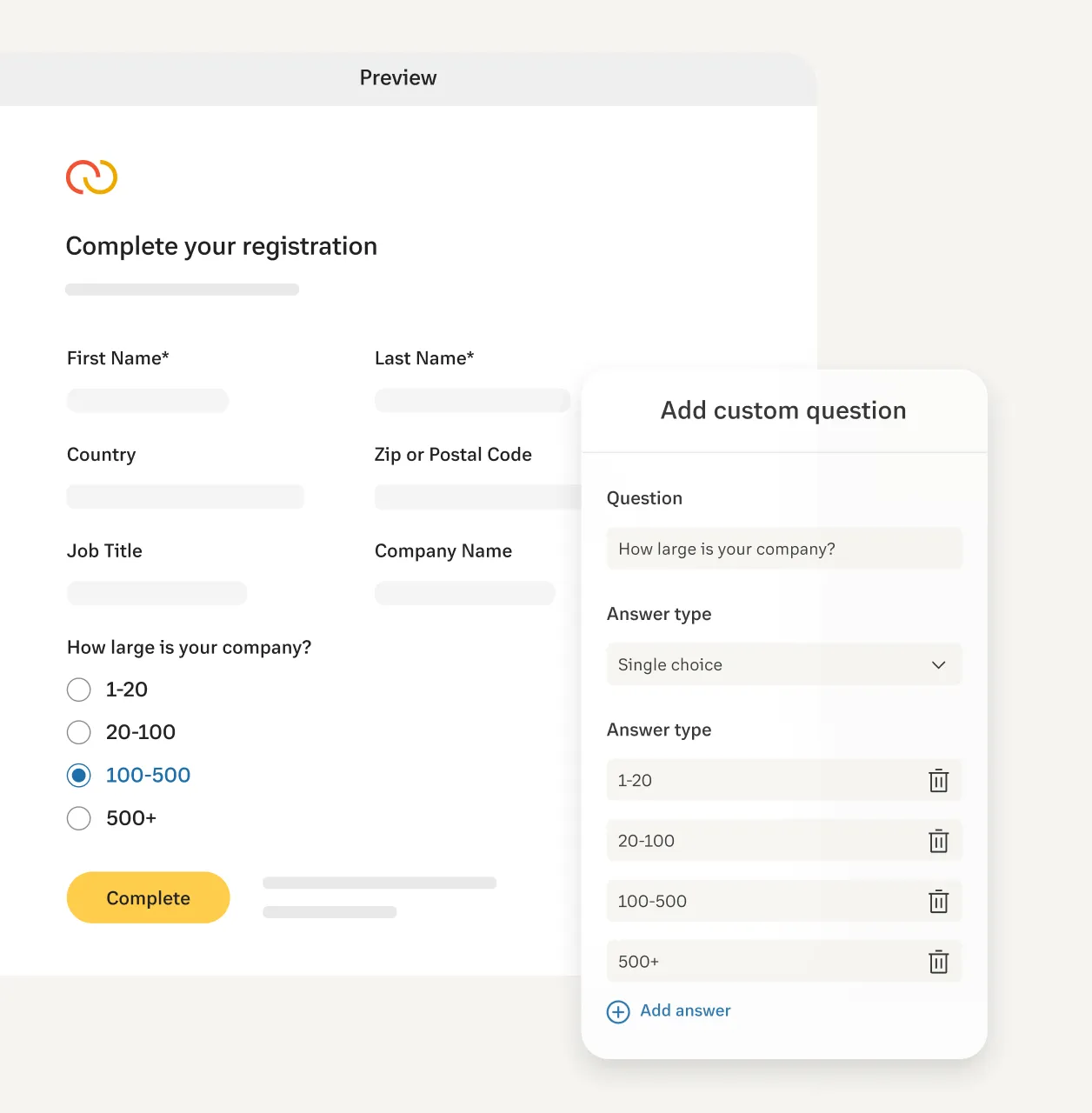Edit the How large is your company question field
This screenshot has width=1092, height=1113.
click(783, 550)
